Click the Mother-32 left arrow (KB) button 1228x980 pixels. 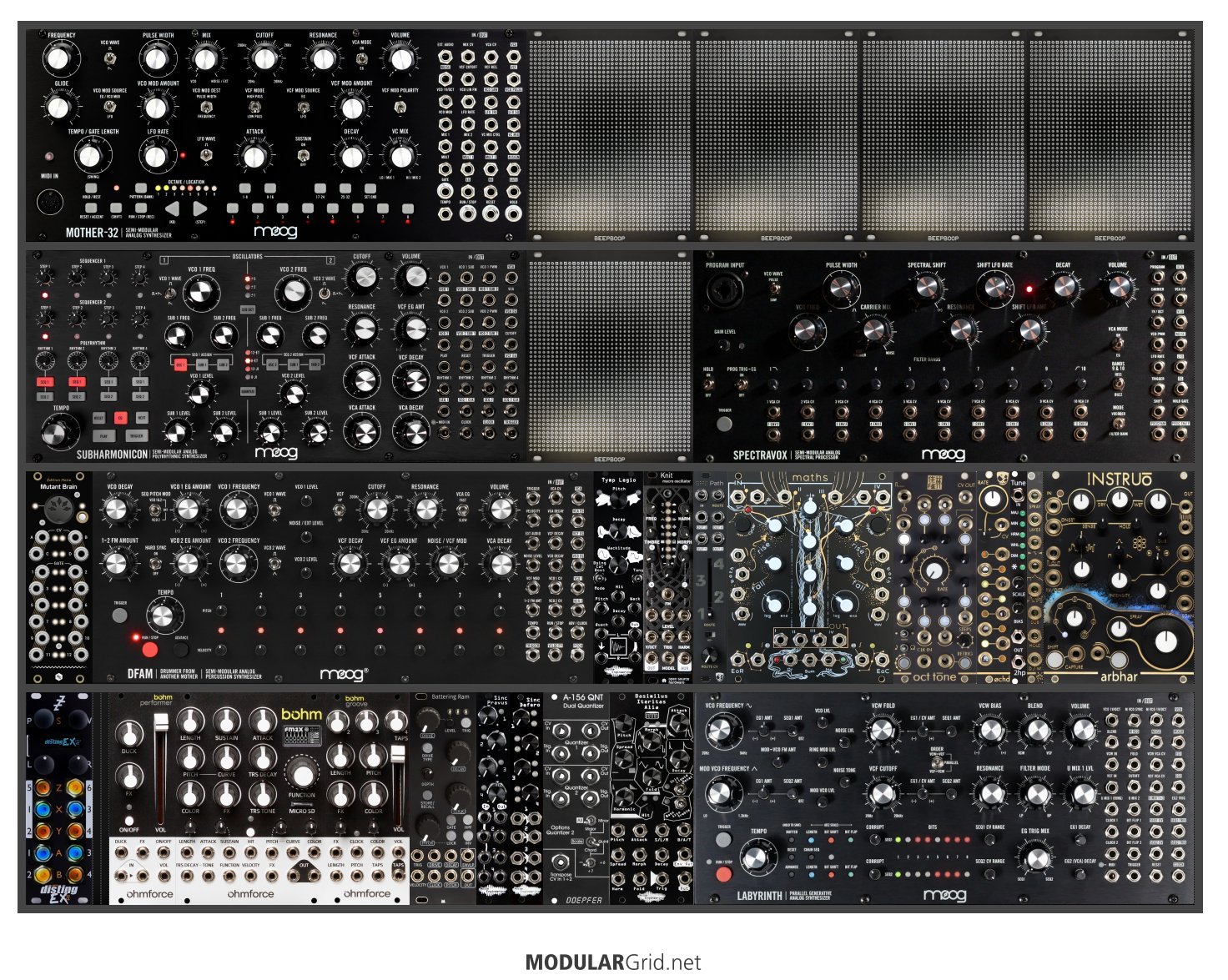pyautogui.click(x=172, y=209)
